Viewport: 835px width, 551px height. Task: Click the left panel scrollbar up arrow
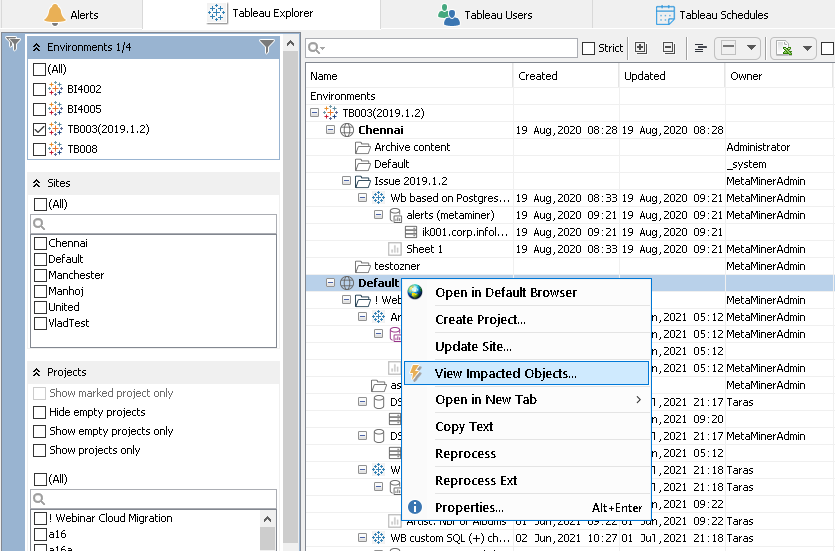pos(290,43)
